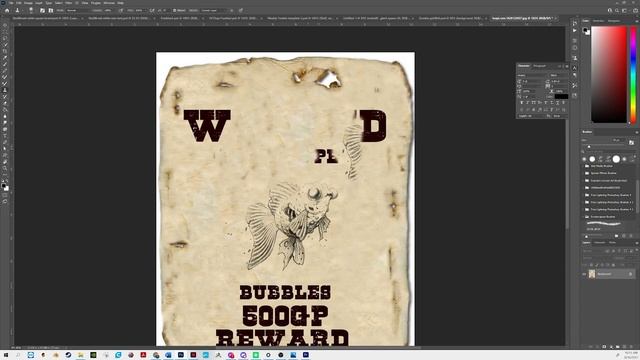The height and width of the screenshot is (360, 640).
Task: Open the File menu
Action: (11, 3)
